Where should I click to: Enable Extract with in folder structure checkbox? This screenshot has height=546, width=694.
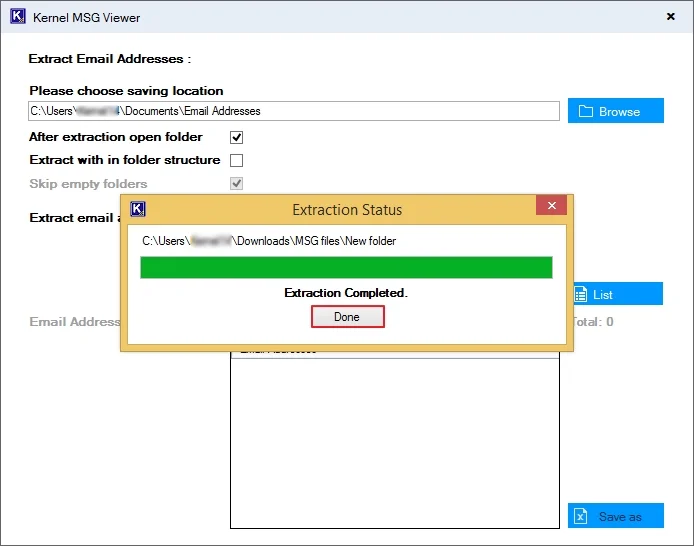(x=237, y=160)
